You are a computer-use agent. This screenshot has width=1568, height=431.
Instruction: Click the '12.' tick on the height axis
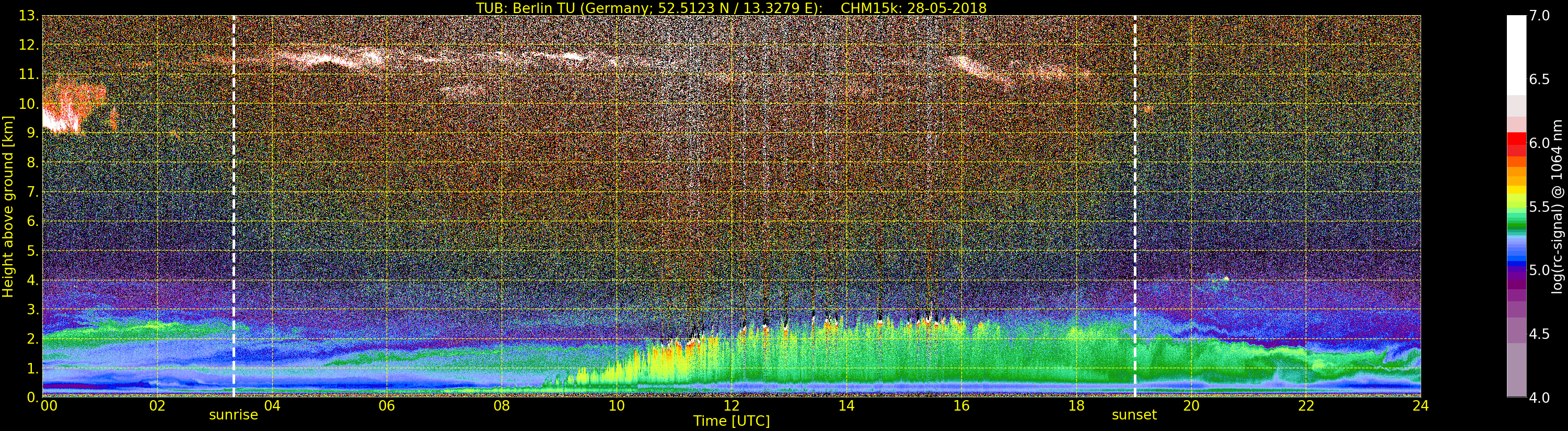(x=29, y=45)
